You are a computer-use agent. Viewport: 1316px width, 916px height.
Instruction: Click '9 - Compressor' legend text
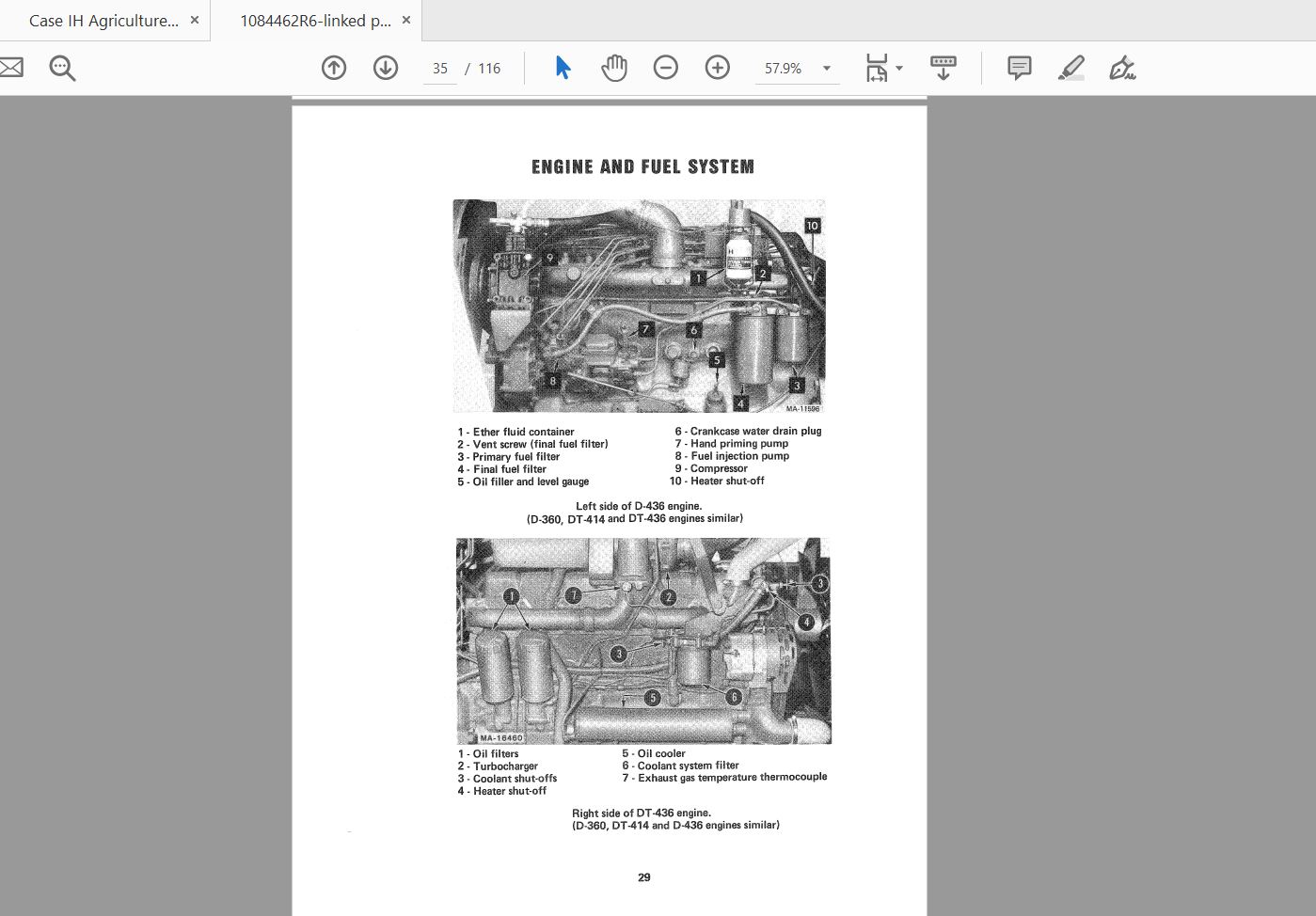[x=710, y=467]
